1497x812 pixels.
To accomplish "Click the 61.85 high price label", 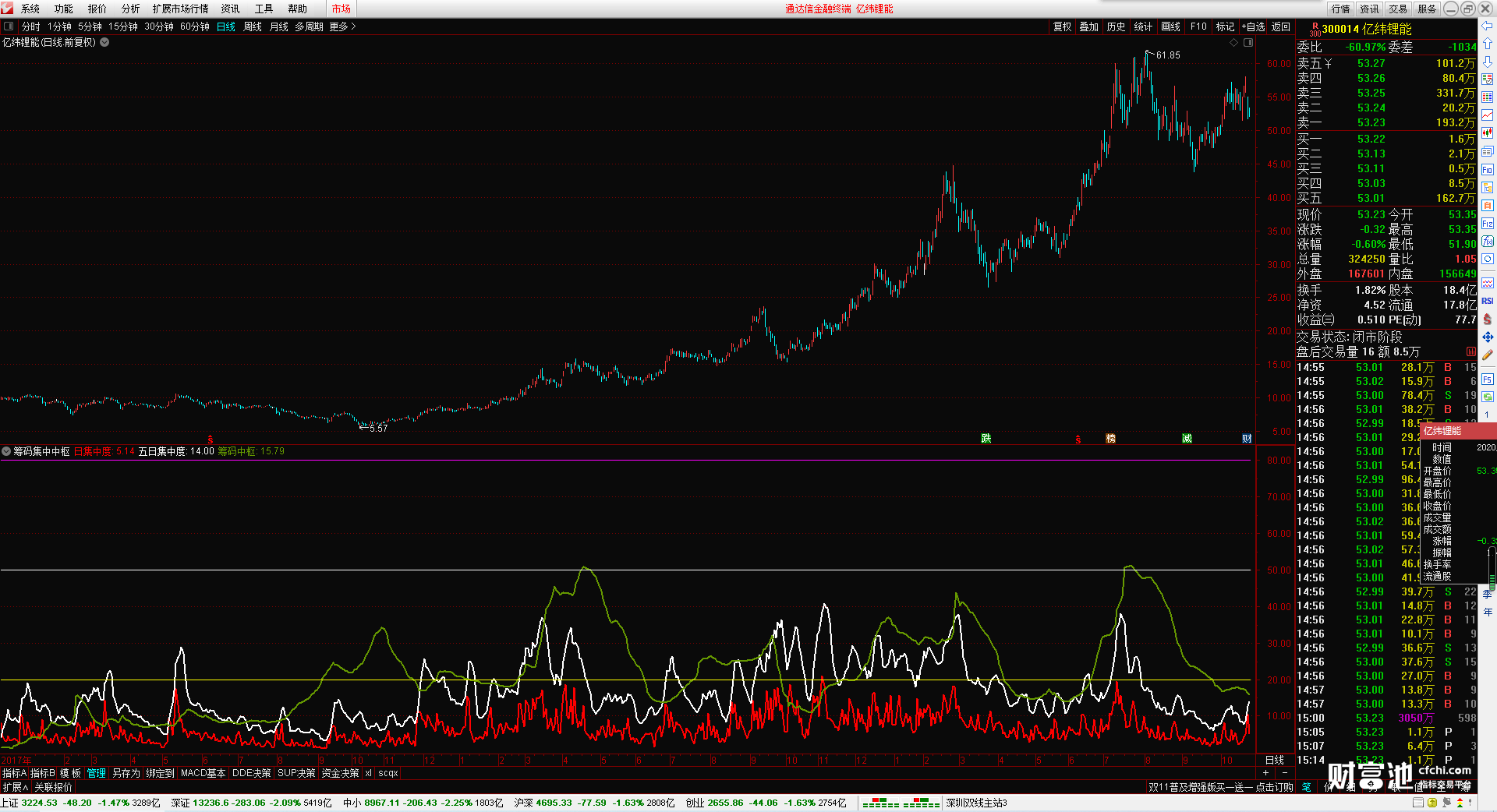I will (1168, 55).
